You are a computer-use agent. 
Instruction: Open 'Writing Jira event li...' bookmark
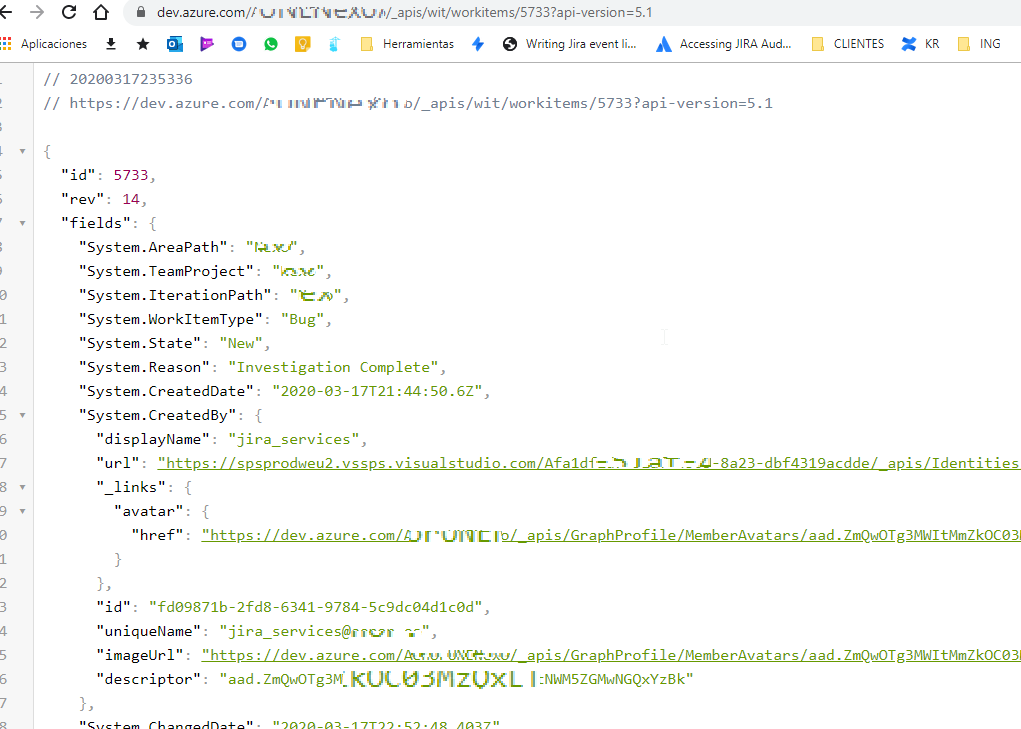coord(570,44)
